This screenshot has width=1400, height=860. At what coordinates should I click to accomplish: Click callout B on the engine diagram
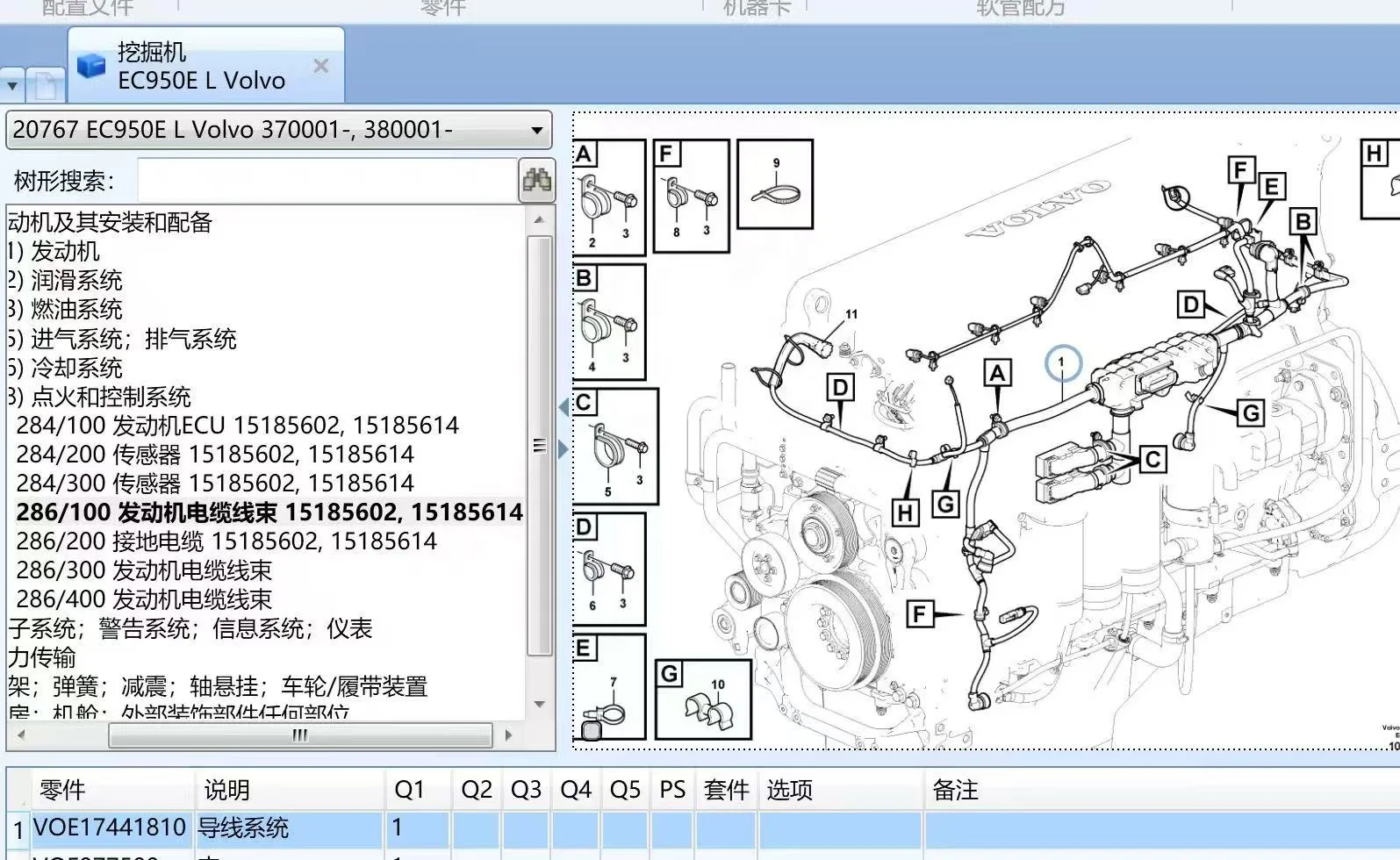pos(1303,222)
